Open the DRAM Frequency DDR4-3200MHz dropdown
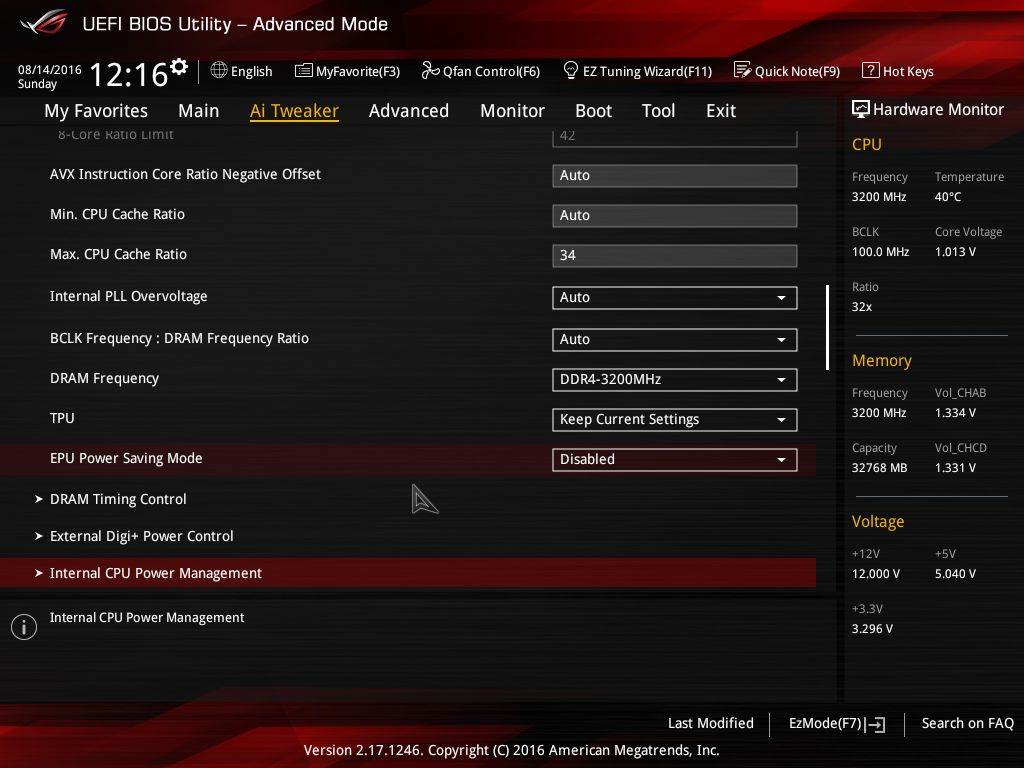 coord(675,380)
